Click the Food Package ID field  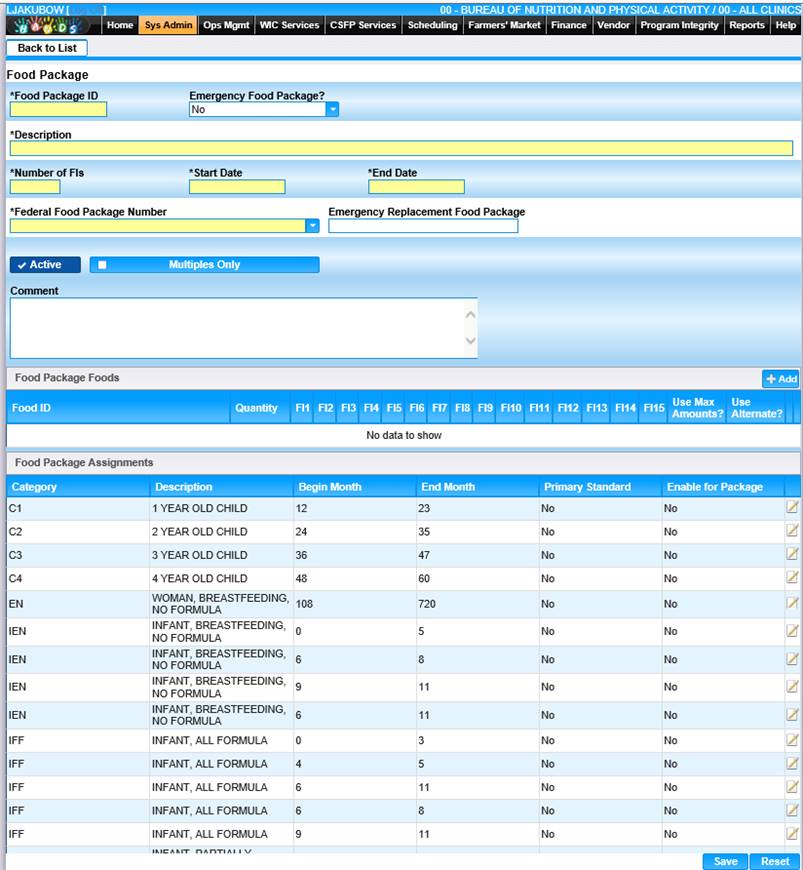click(58, 109)
